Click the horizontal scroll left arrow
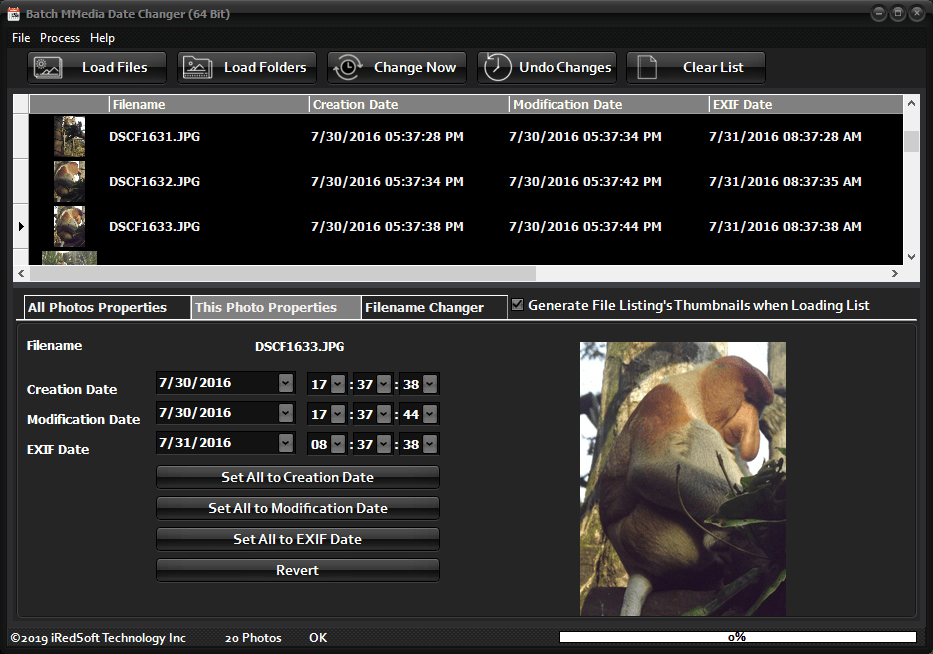 21,273
